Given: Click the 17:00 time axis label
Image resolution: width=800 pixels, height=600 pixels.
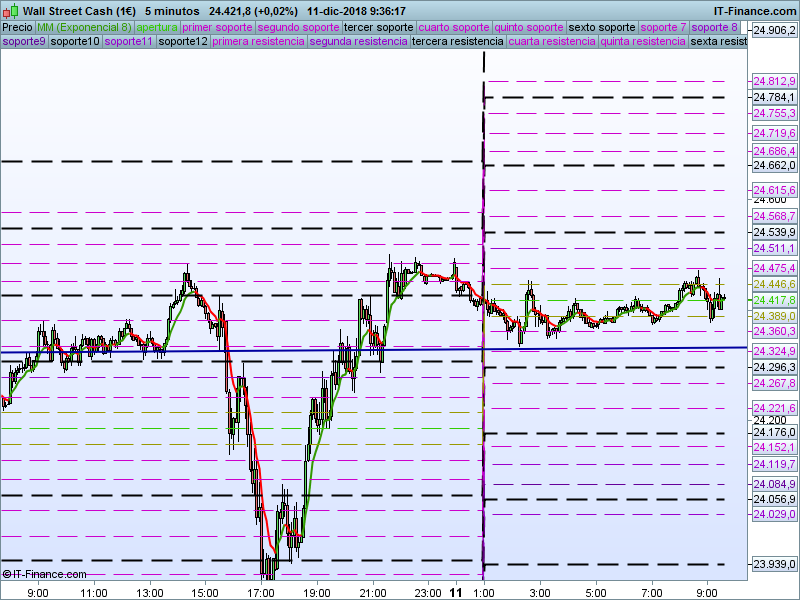Looking at the screenshot, I should coord(261,593).
